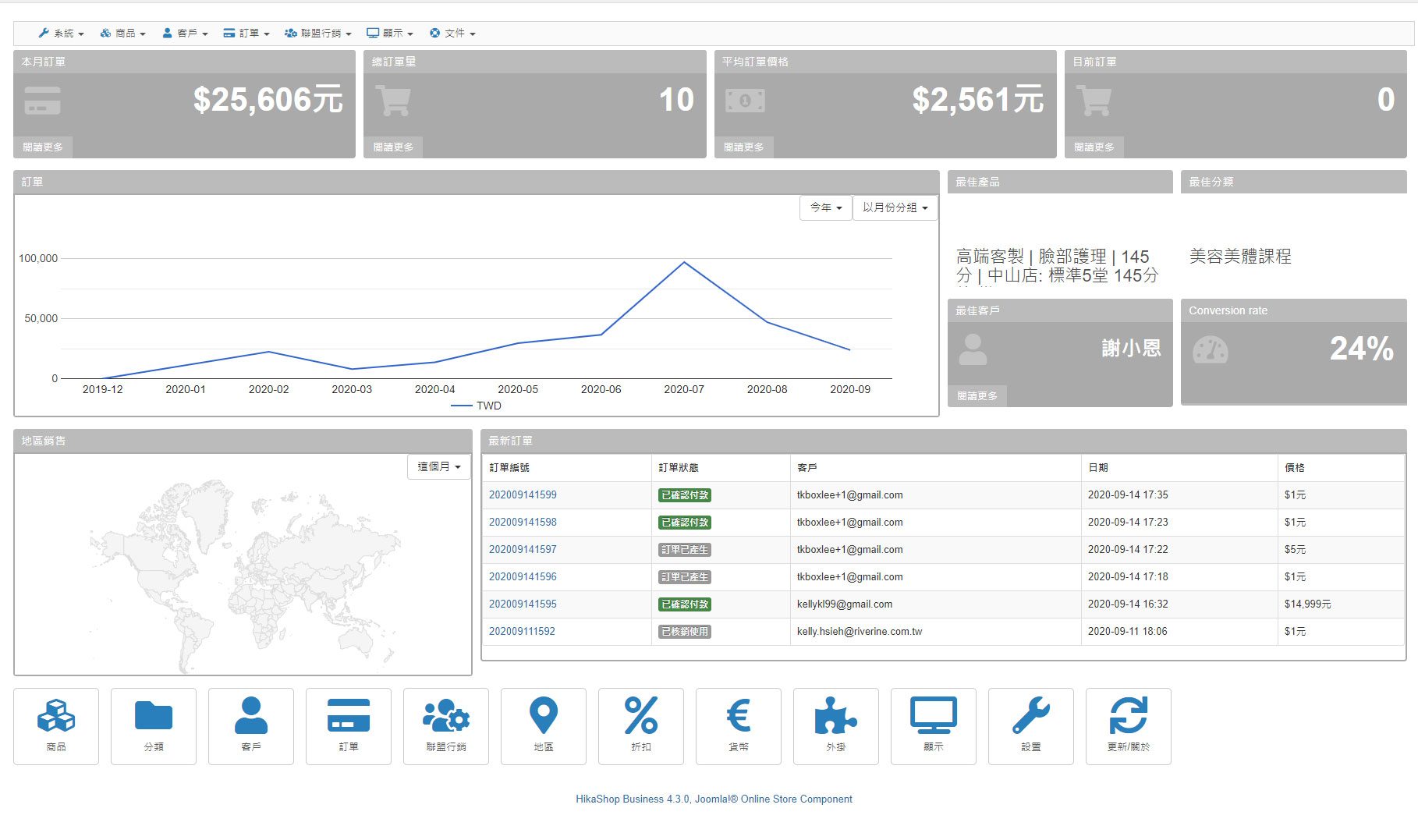Expand the 今年 date range dropdown
This screenshot has height=840, width=1418.
click(825, 207)
